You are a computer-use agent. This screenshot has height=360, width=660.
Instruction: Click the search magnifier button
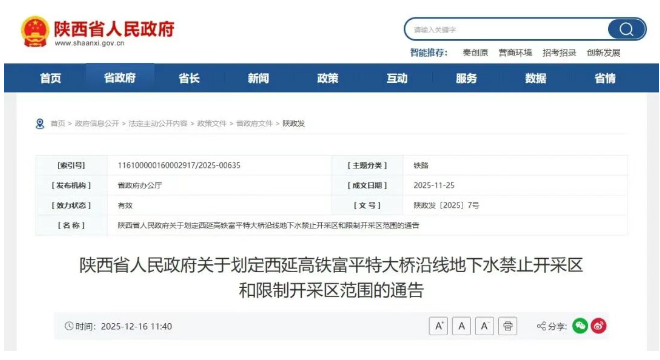click(x=626, y=29)
